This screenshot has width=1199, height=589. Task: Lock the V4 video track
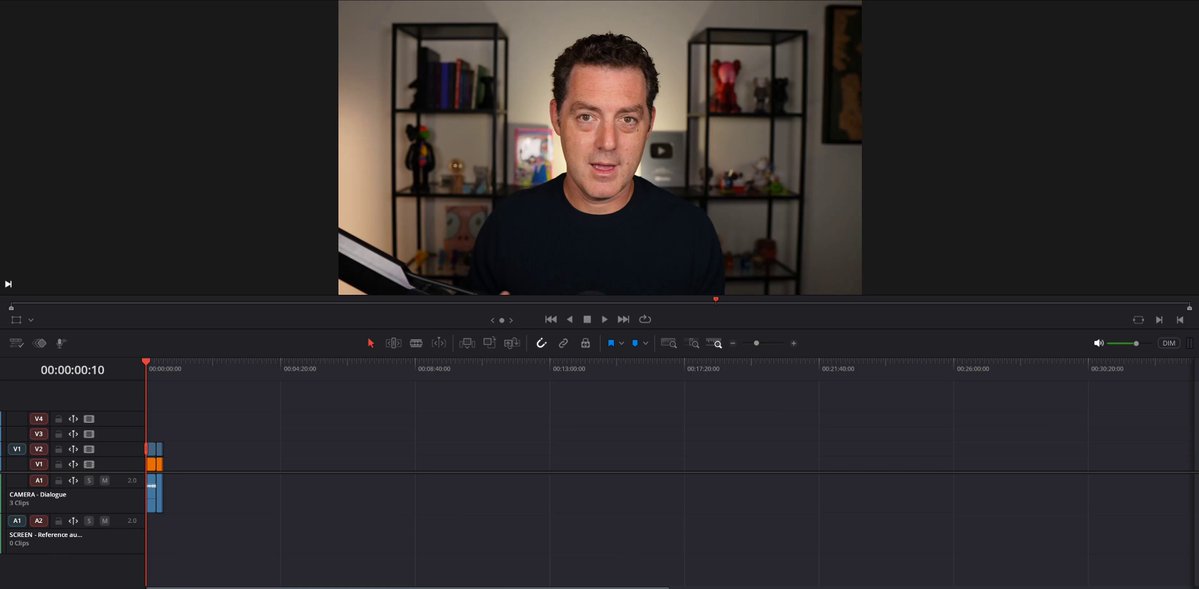point(59,419)
